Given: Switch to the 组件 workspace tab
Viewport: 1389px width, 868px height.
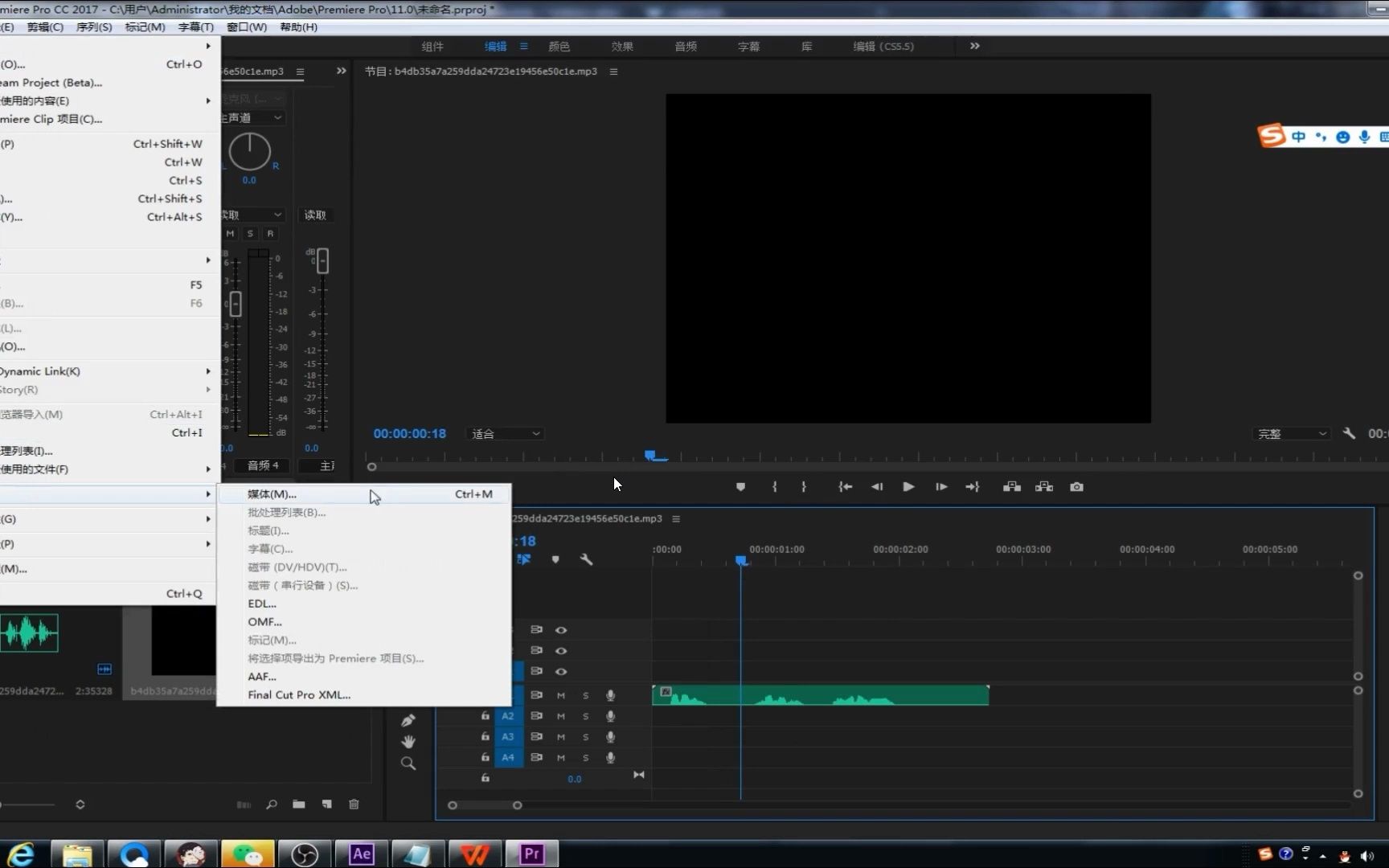Looking at the screenshot, I should pyautogui.click(x=432, y=47).
